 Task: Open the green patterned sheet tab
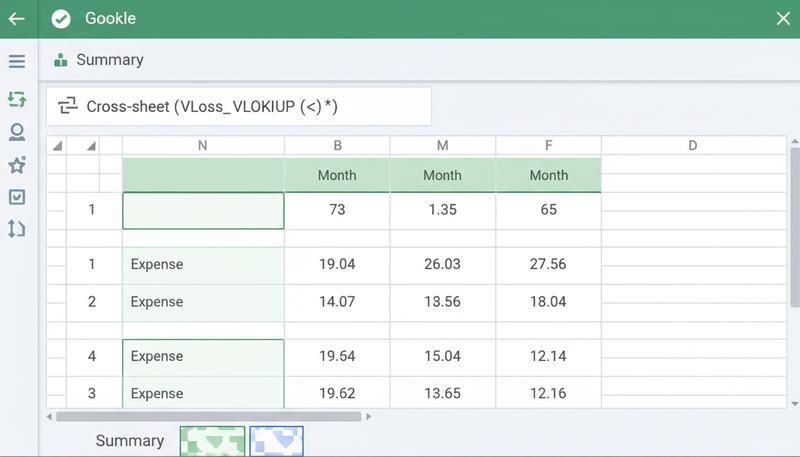pos(212,441)
